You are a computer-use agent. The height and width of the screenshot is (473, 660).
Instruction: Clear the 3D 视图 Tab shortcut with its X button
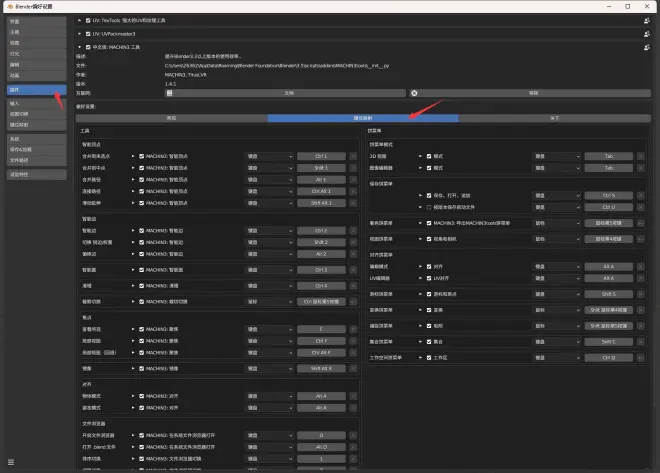pyautogui.click(x=641, y=156)
